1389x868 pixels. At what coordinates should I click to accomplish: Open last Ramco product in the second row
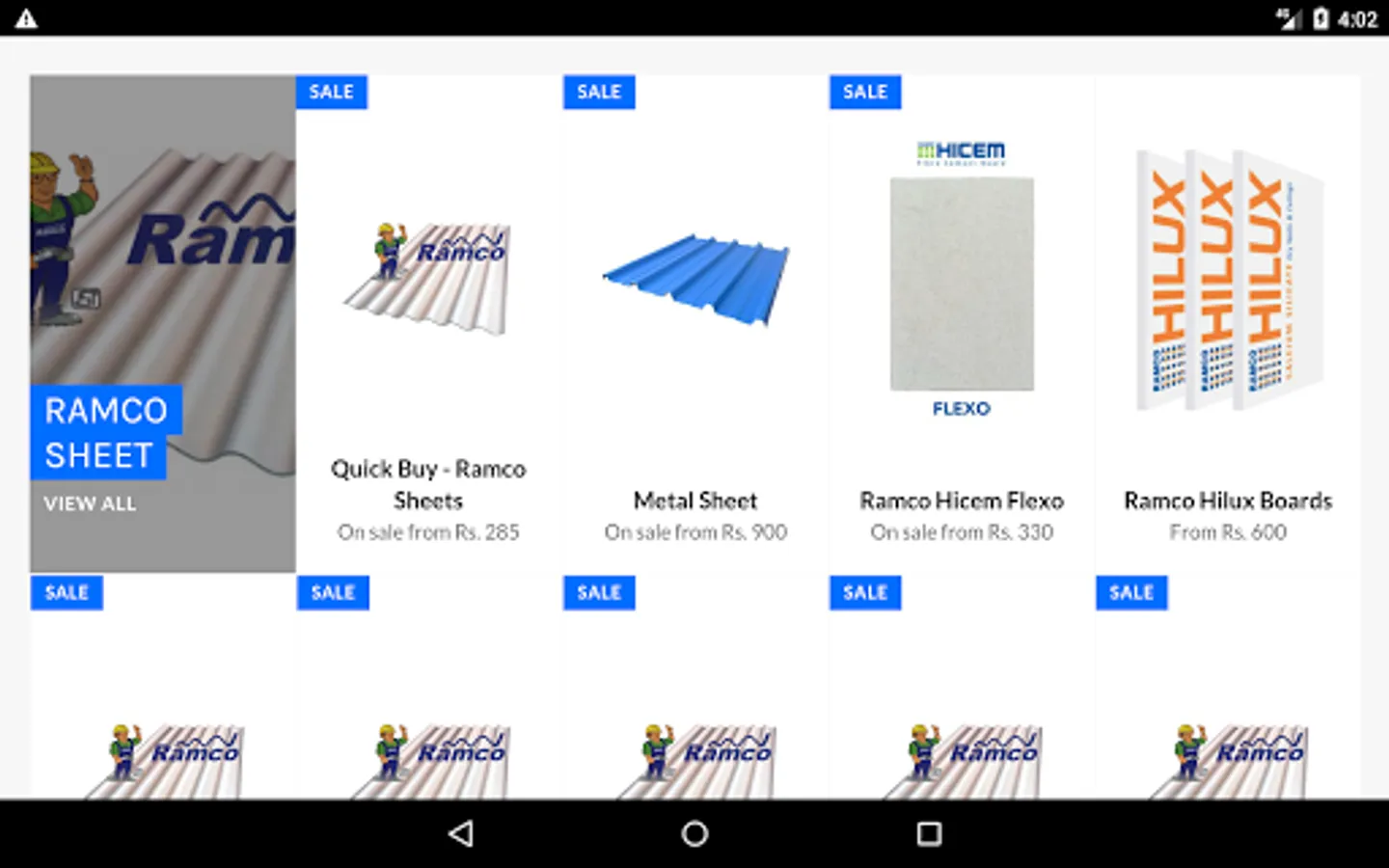coord(1228,687)
